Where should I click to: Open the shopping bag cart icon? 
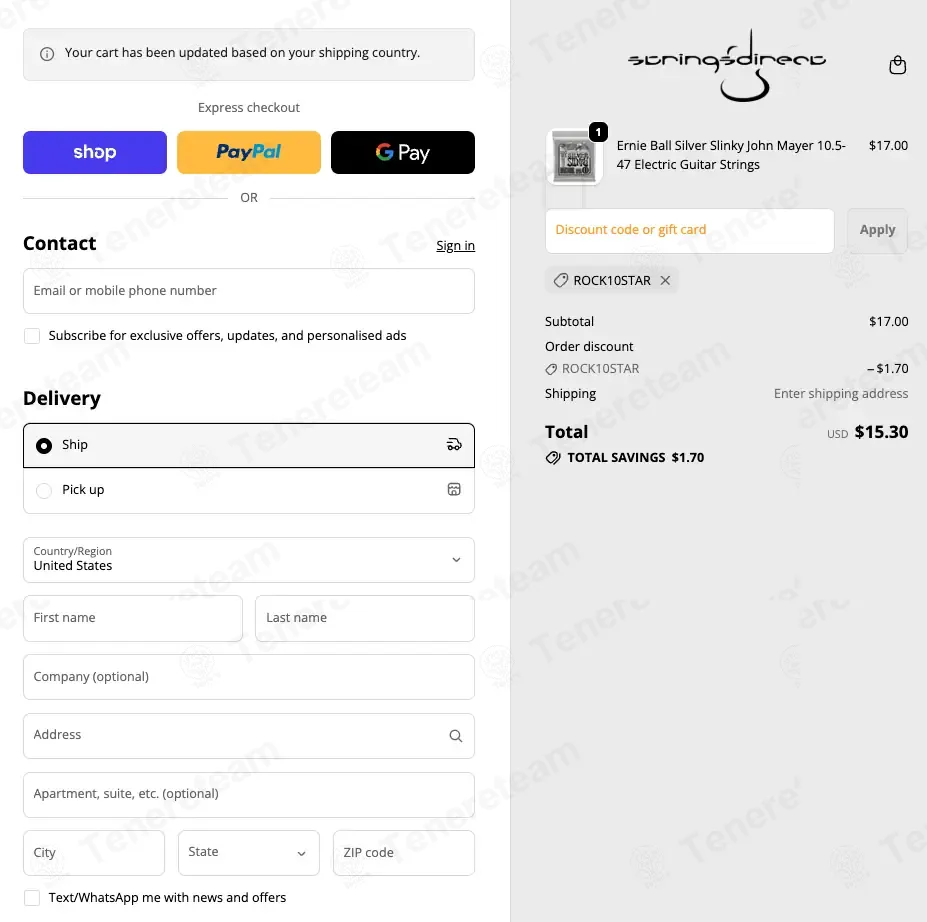click(897, 66)
